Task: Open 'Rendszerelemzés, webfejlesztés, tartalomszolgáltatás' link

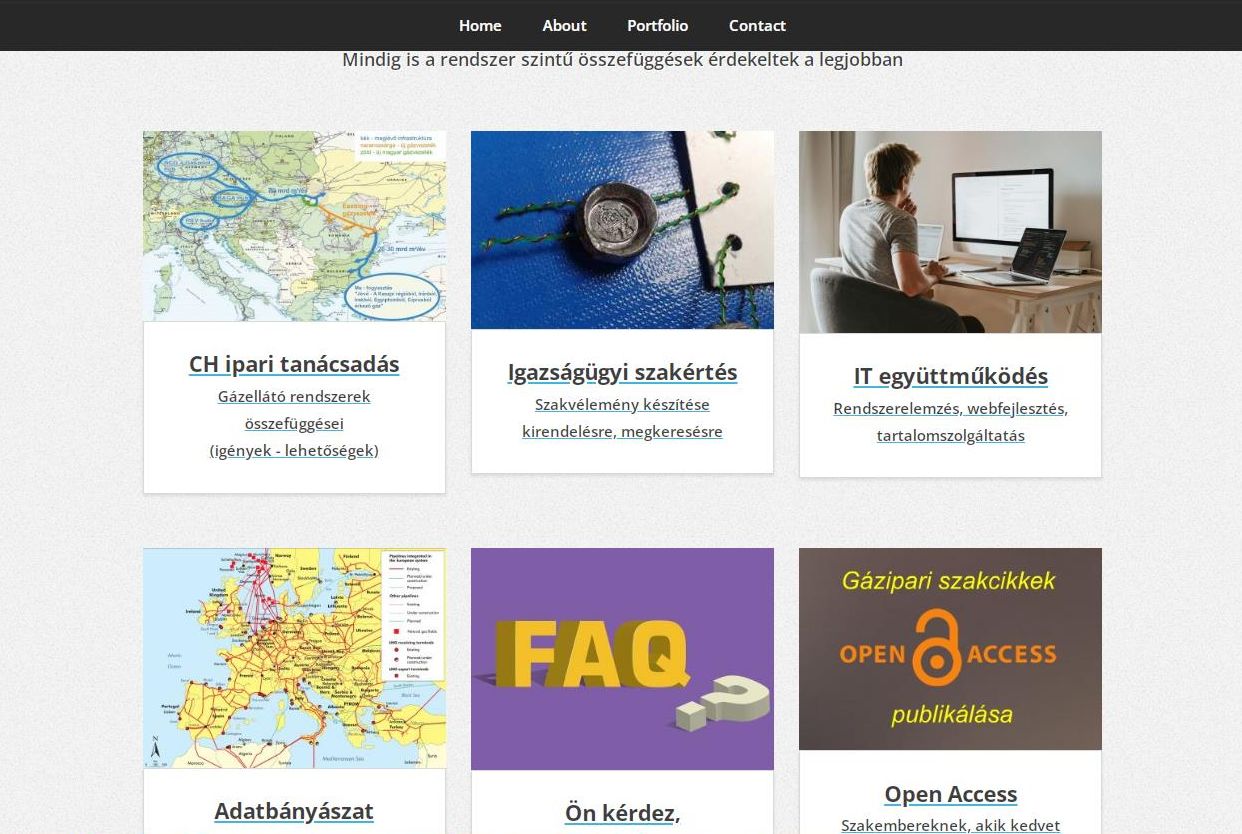Action: coord(949,421)
